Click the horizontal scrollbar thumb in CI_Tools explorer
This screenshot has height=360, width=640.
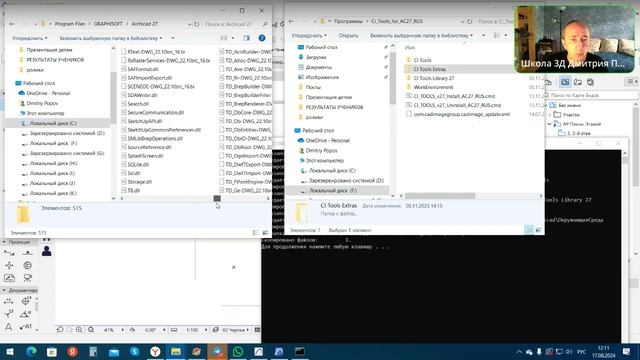point(440,196)
